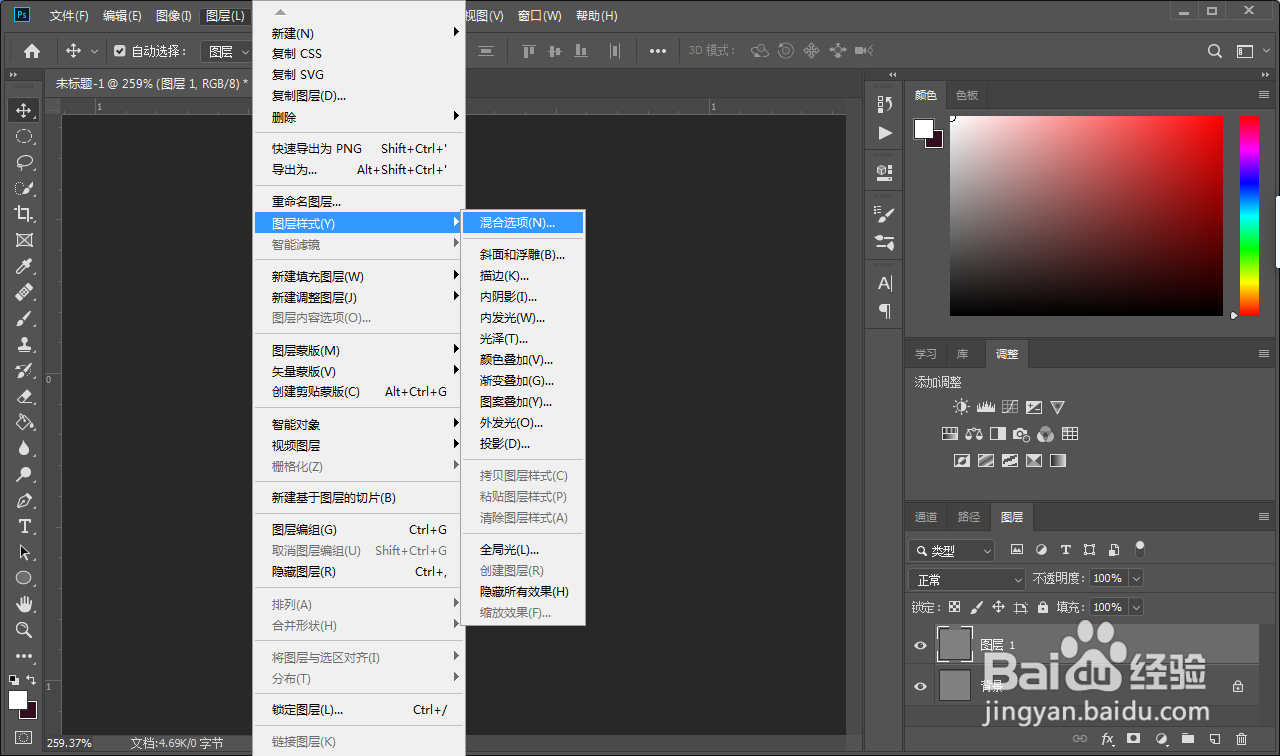Open the 文件(F) menu
The width and height of the screenshot is (1280, 756).
click(x=69, y=16)
